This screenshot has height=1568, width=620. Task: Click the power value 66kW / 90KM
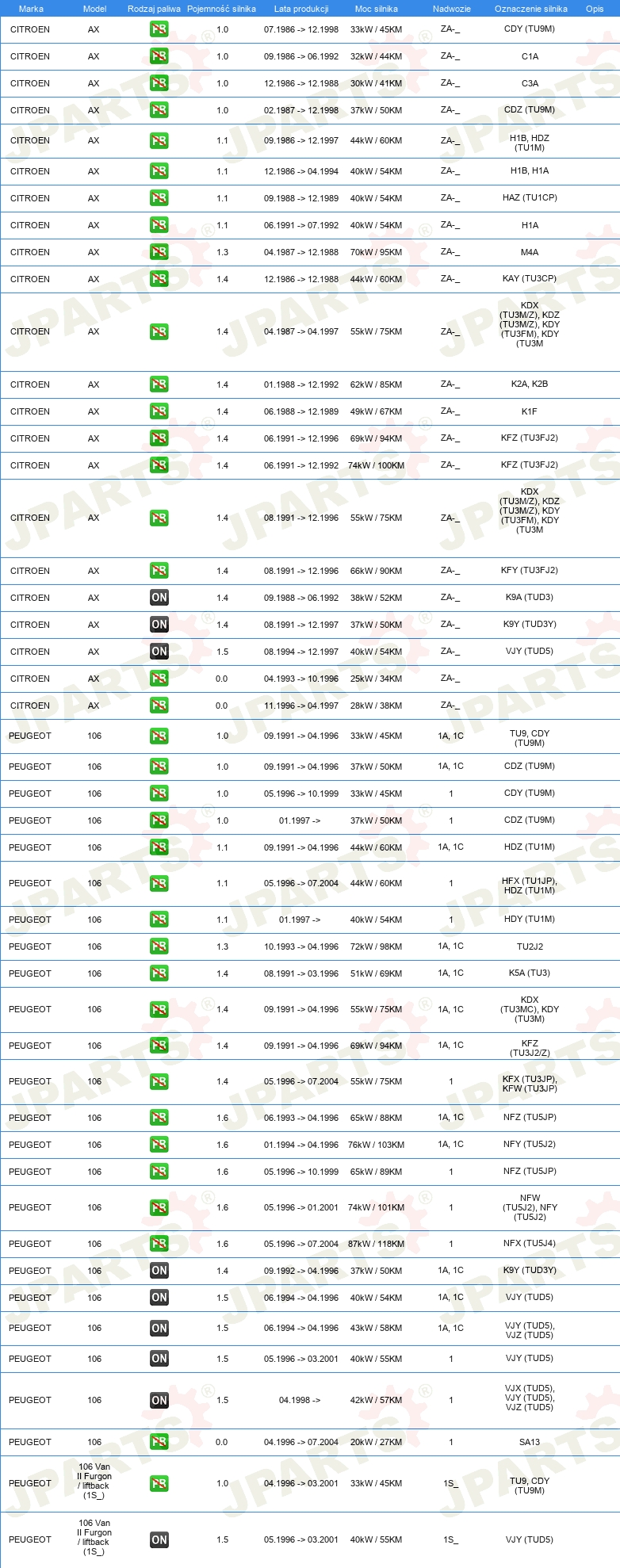point(377,571)
